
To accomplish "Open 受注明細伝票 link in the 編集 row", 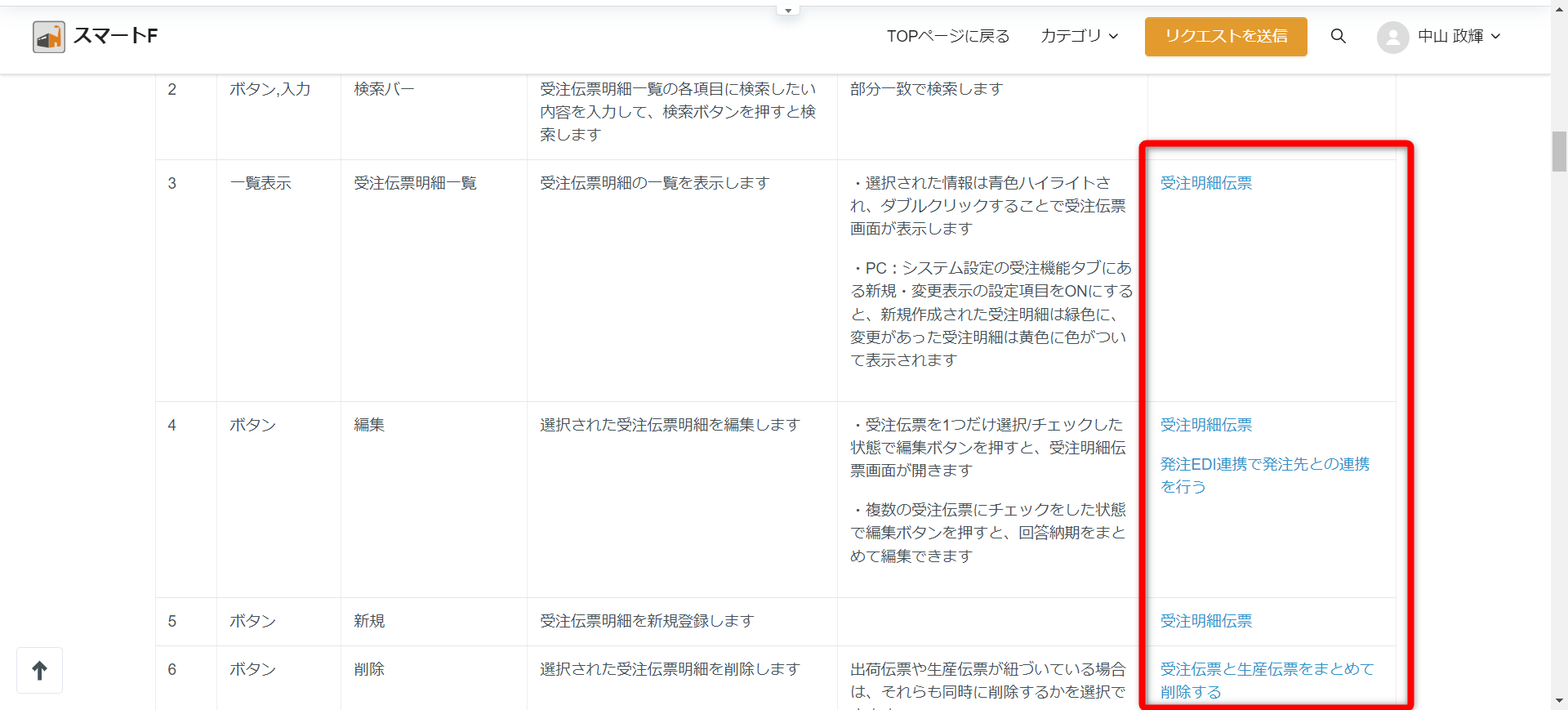I will 1205,425.
